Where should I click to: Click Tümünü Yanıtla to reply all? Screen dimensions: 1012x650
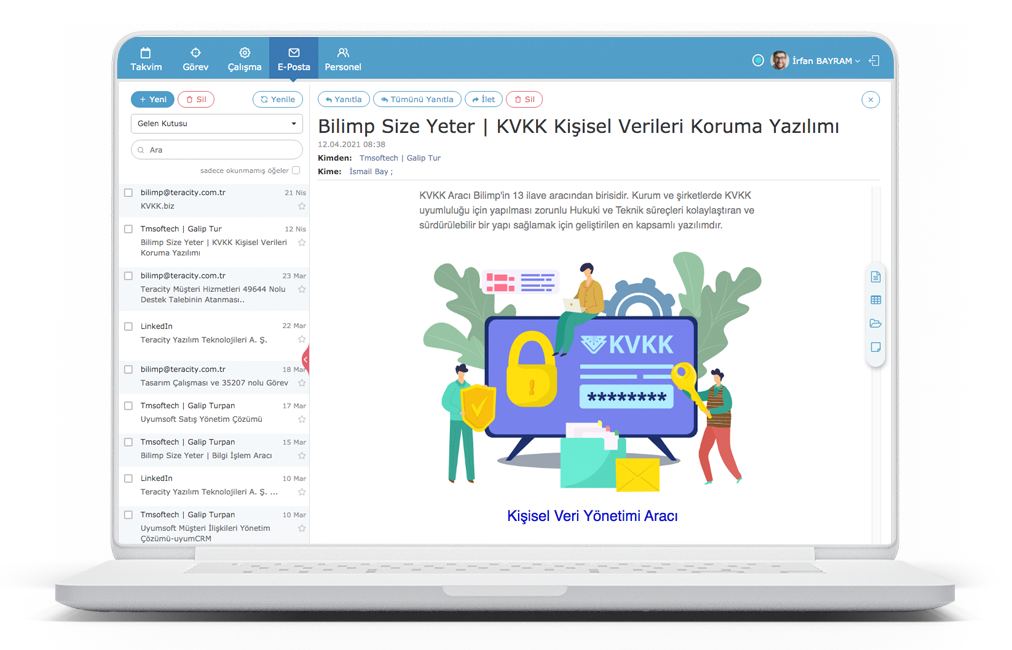[417, 99]
